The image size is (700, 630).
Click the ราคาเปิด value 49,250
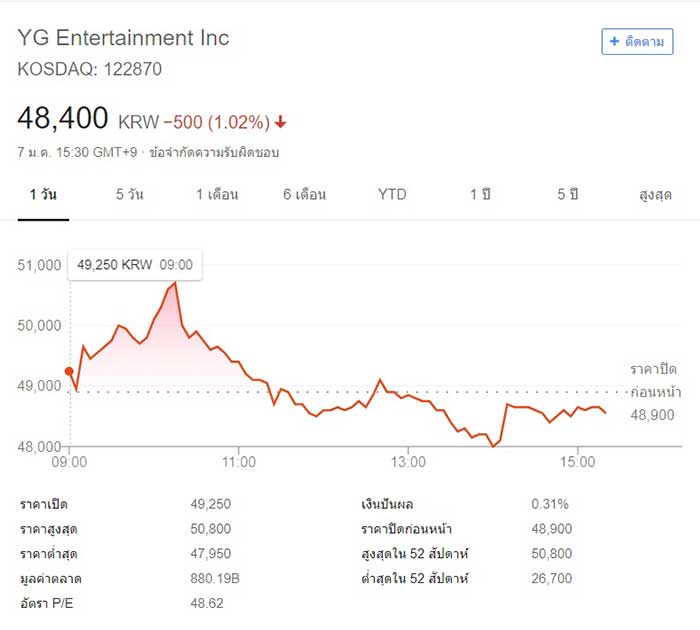coord(211,504)
